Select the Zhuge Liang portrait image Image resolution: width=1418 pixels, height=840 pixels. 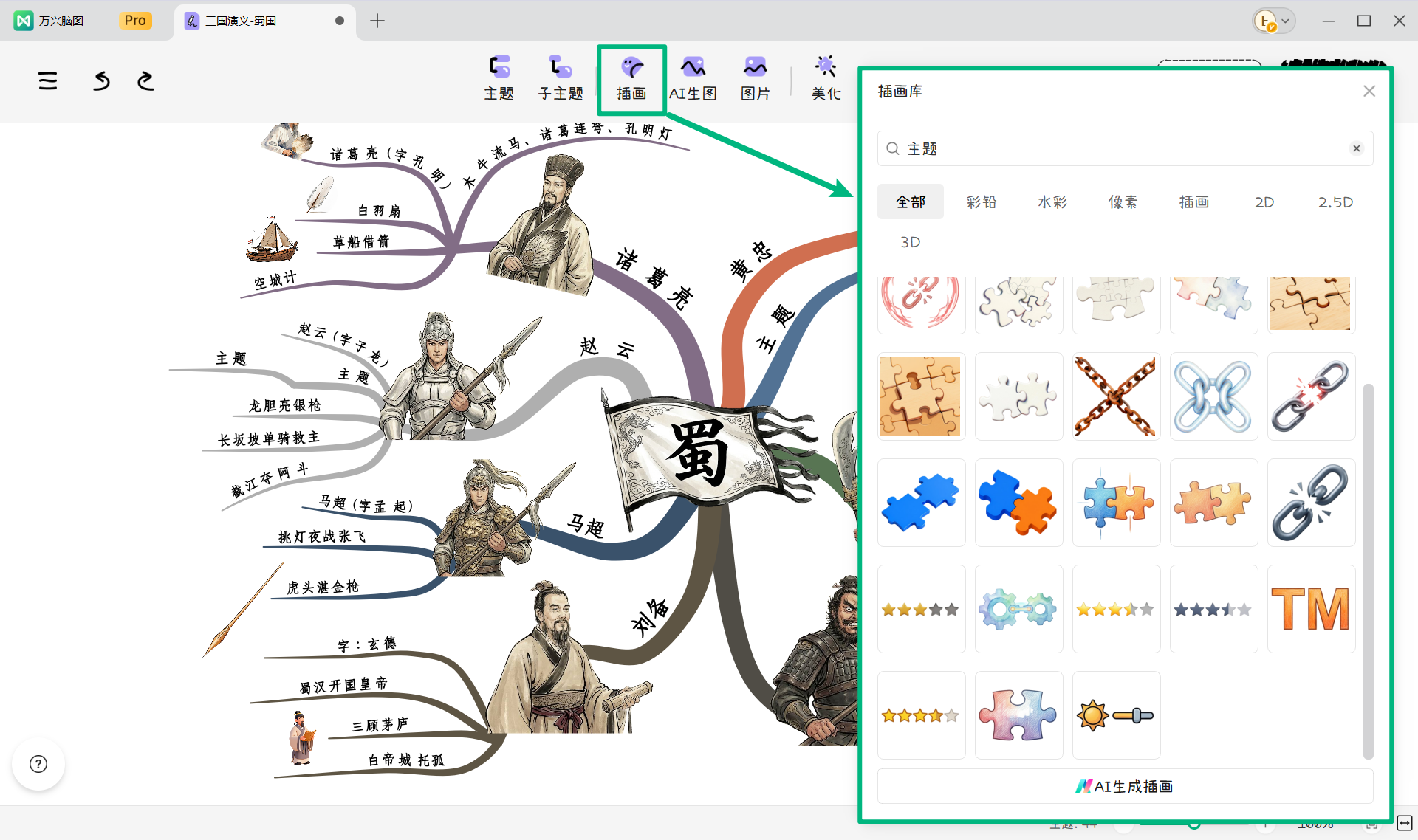point(541,225)
